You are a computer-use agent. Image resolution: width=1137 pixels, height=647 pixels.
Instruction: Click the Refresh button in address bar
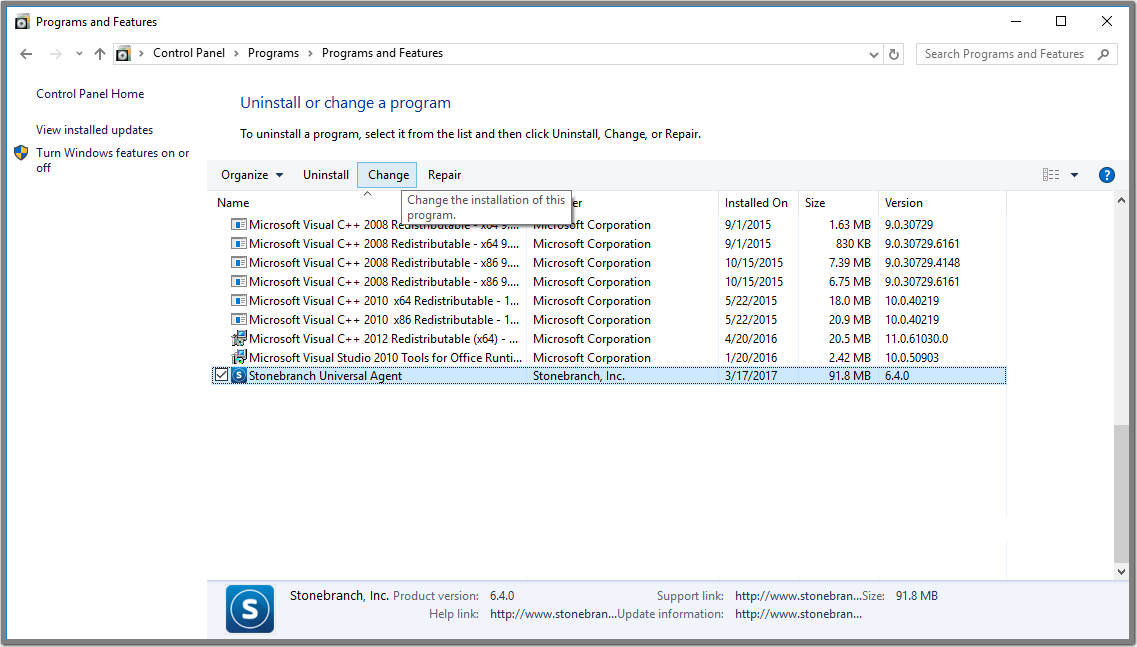[x=894, y=54]
